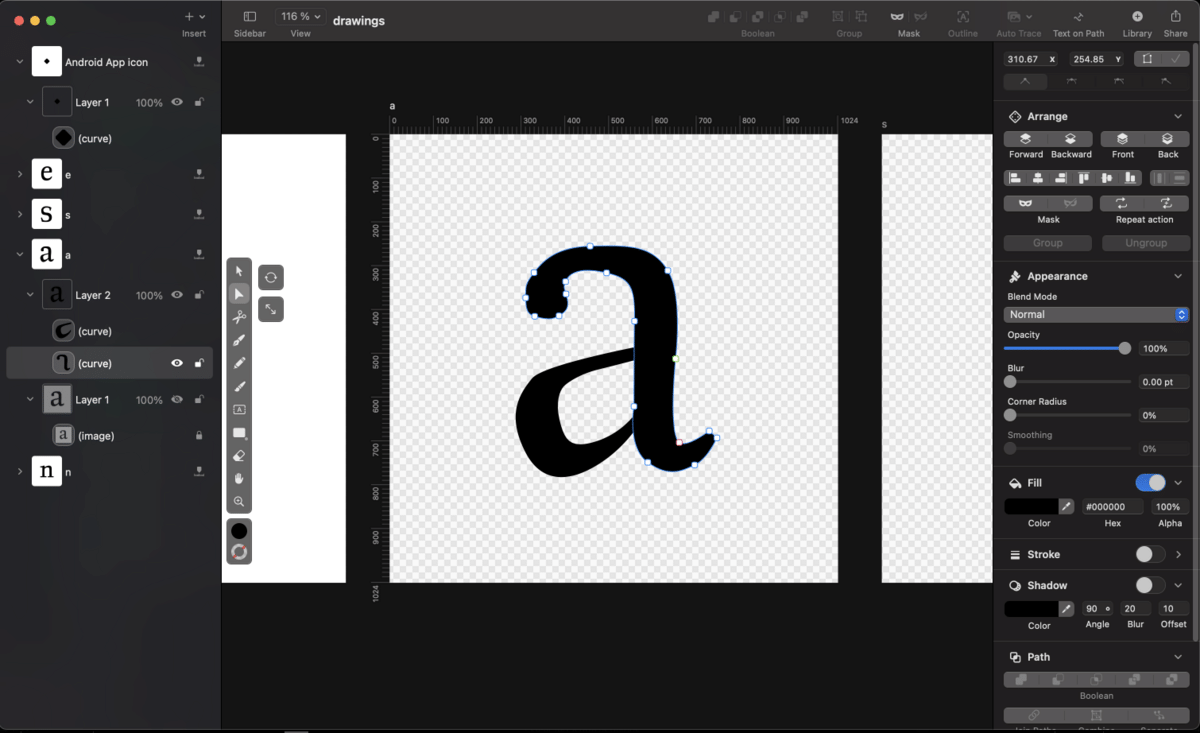Select the Scissors tool
The height and width of the screenshot is (733, 1200).
[239, 317]
